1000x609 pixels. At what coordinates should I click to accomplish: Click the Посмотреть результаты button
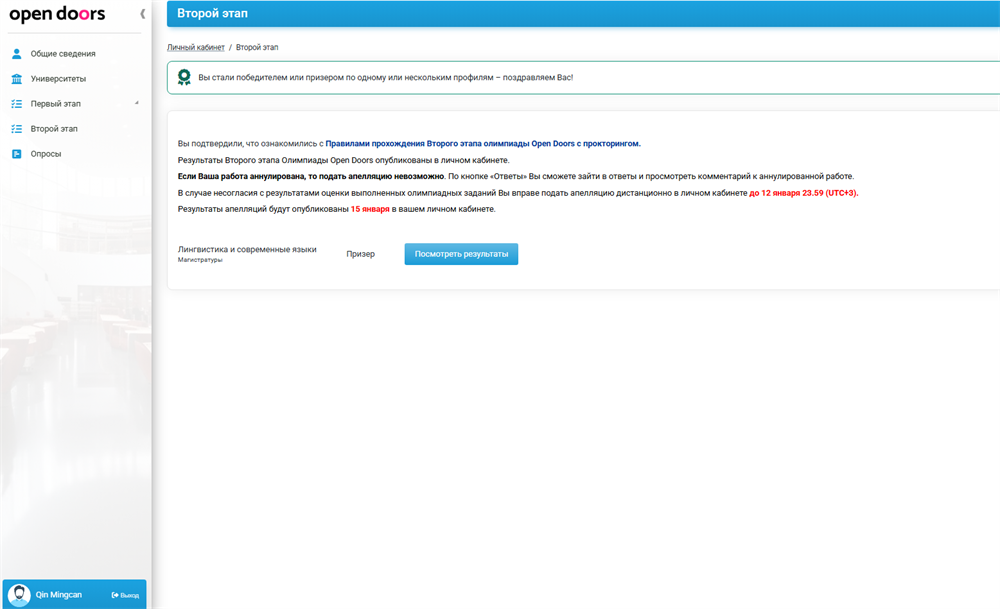click(x=461, y=254)
